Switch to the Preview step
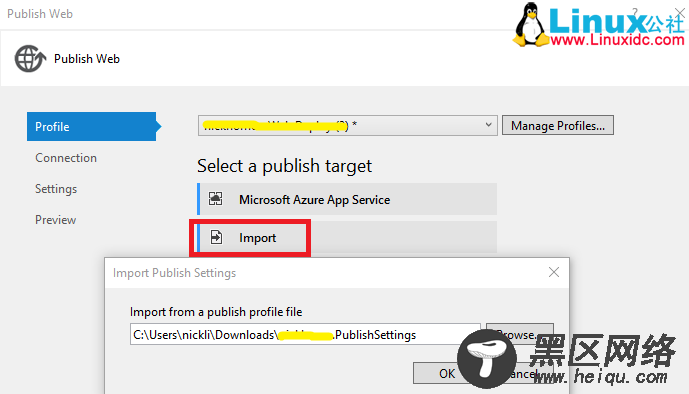 (x=55, y=220)
